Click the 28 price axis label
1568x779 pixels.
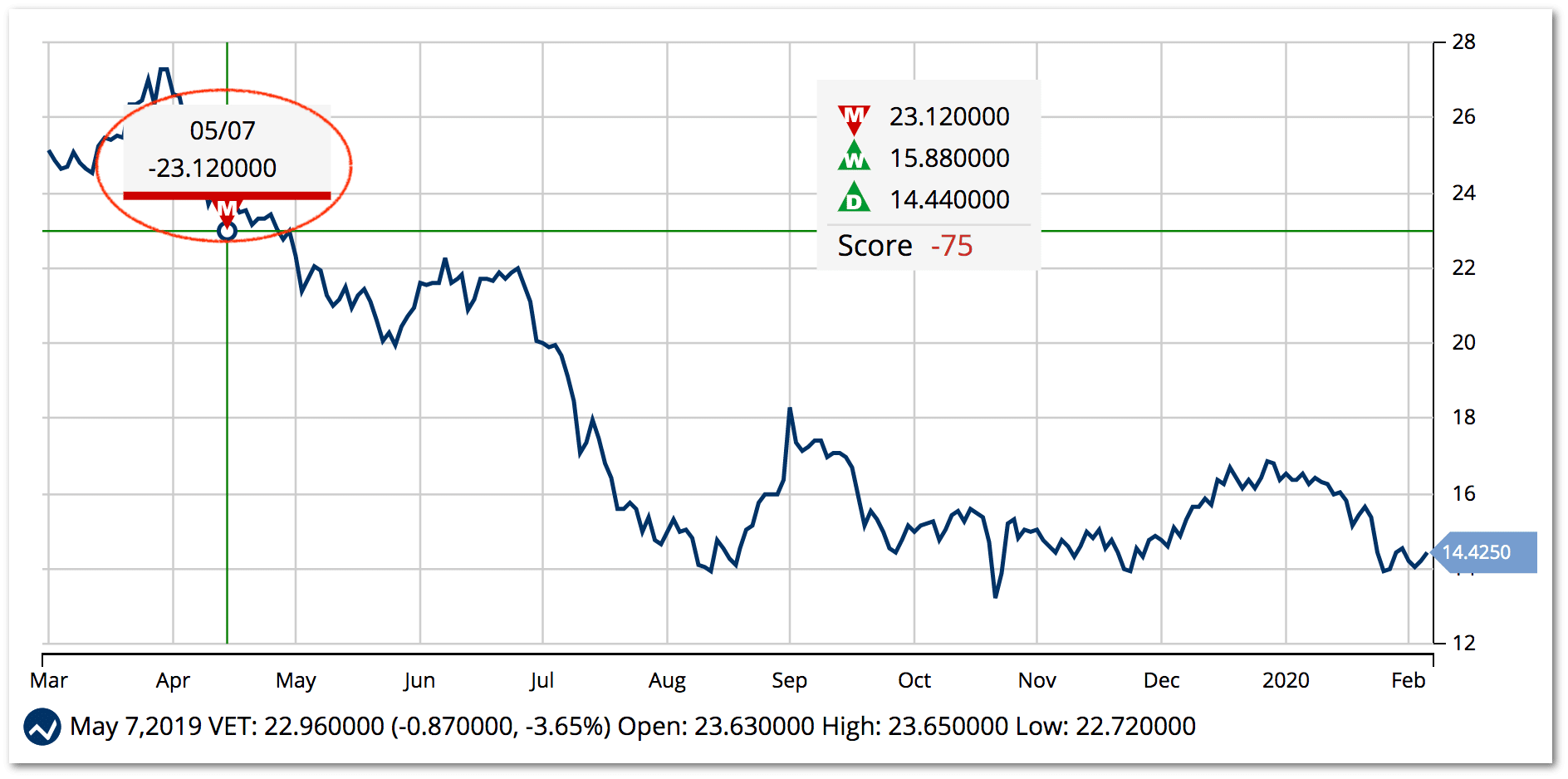coord(1464,42)
